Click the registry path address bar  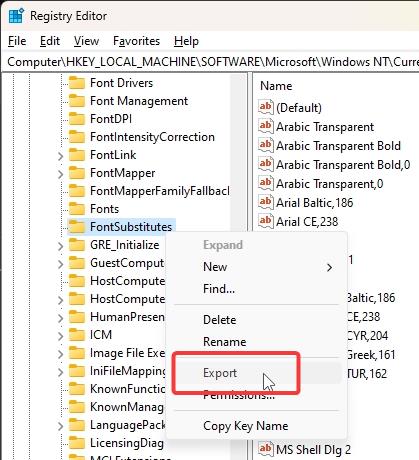pyautogui.click(x=210, y=62)
